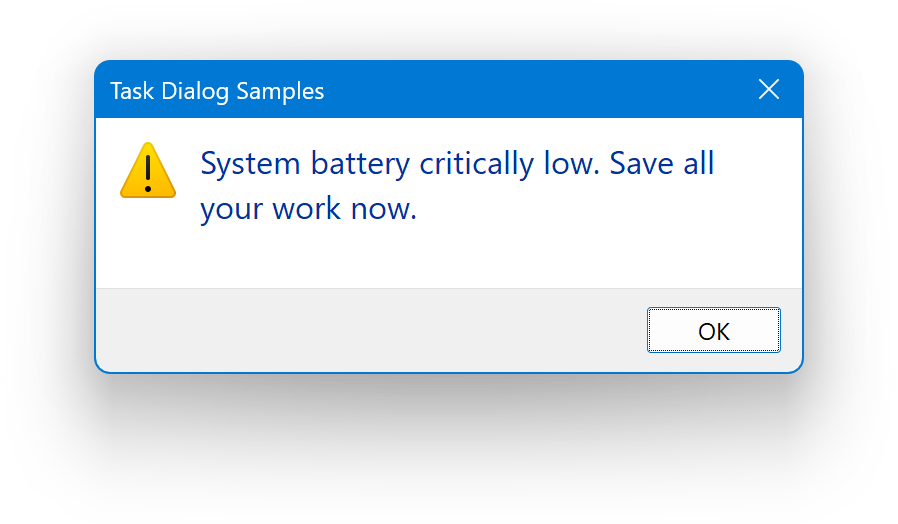898x524 pixels.
Task: Click the black area below the dialog
Action: (x=450, y=450)
